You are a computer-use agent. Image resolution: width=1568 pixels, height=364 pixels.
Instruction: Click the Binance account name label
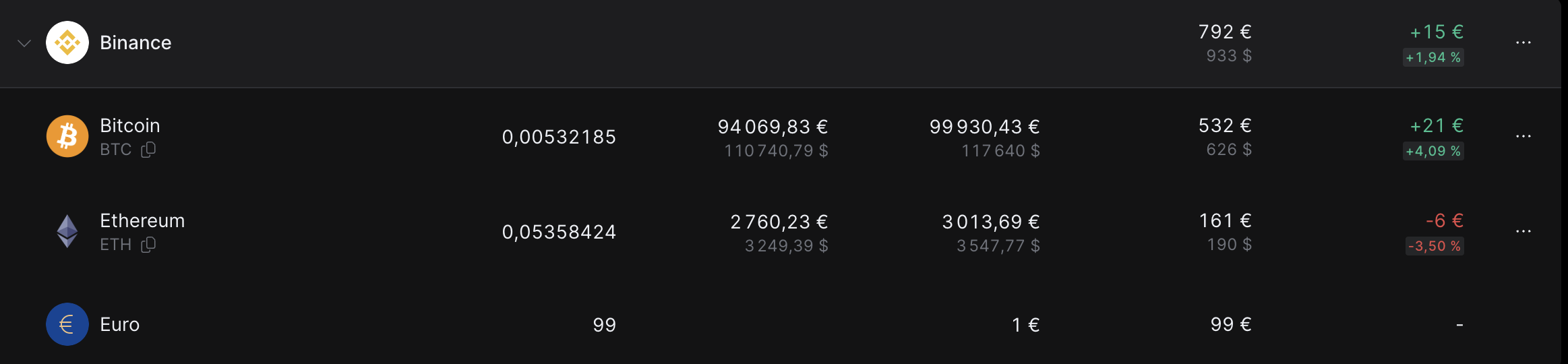(x=135, y=42)
